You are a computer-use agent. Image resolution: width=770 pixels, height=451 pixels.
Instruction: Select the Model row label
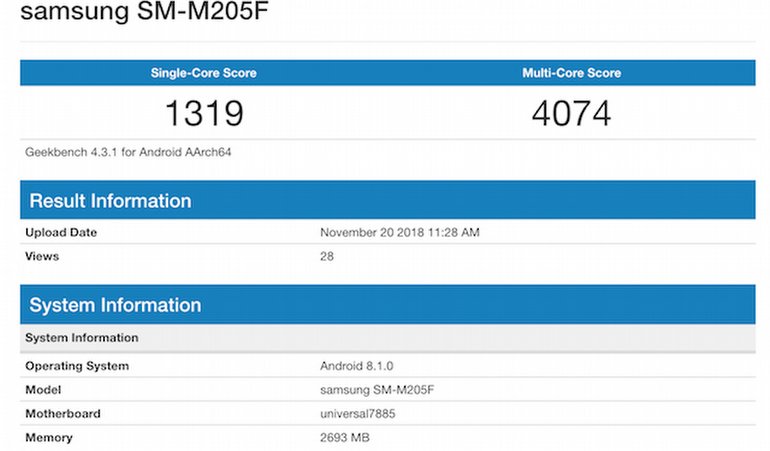click(x=43, y=390)
